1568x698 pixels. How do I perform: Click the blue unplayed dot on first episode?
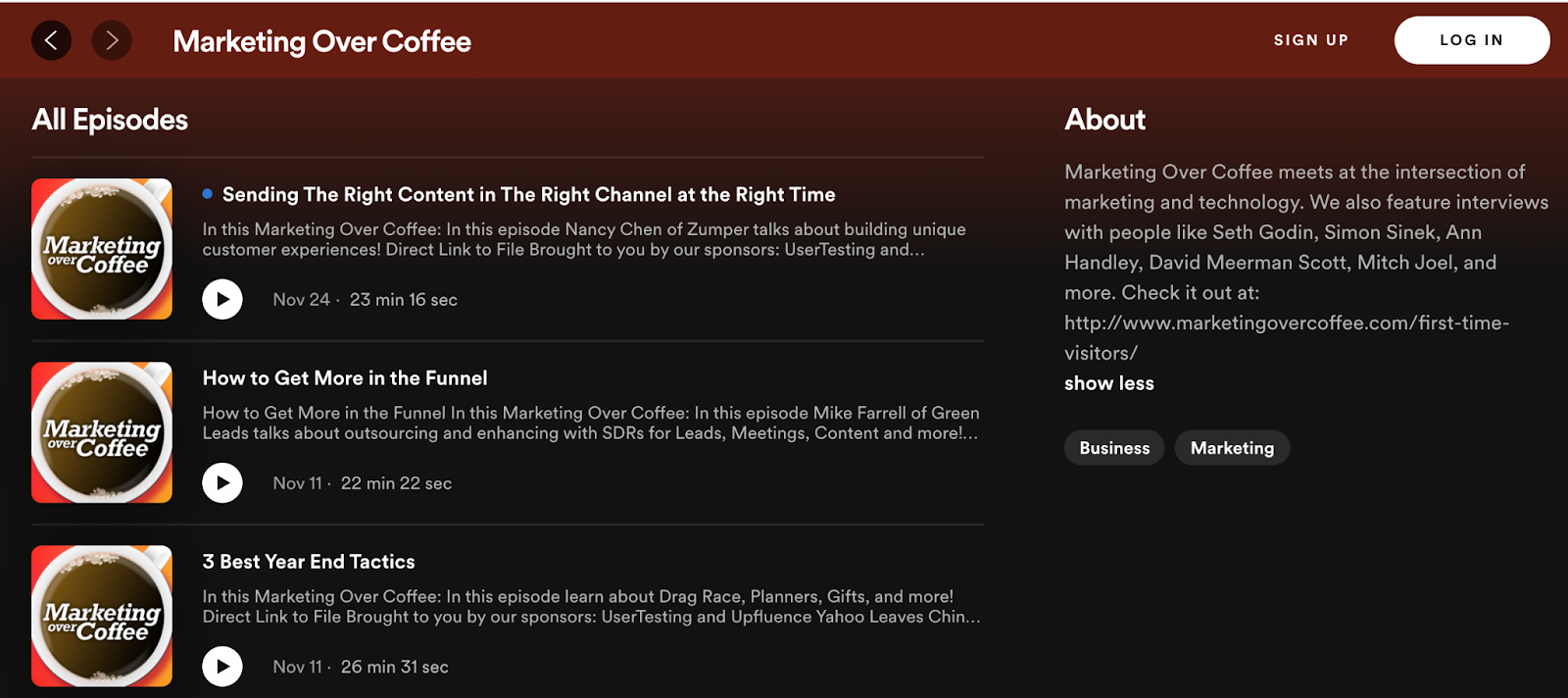point(208,194)
